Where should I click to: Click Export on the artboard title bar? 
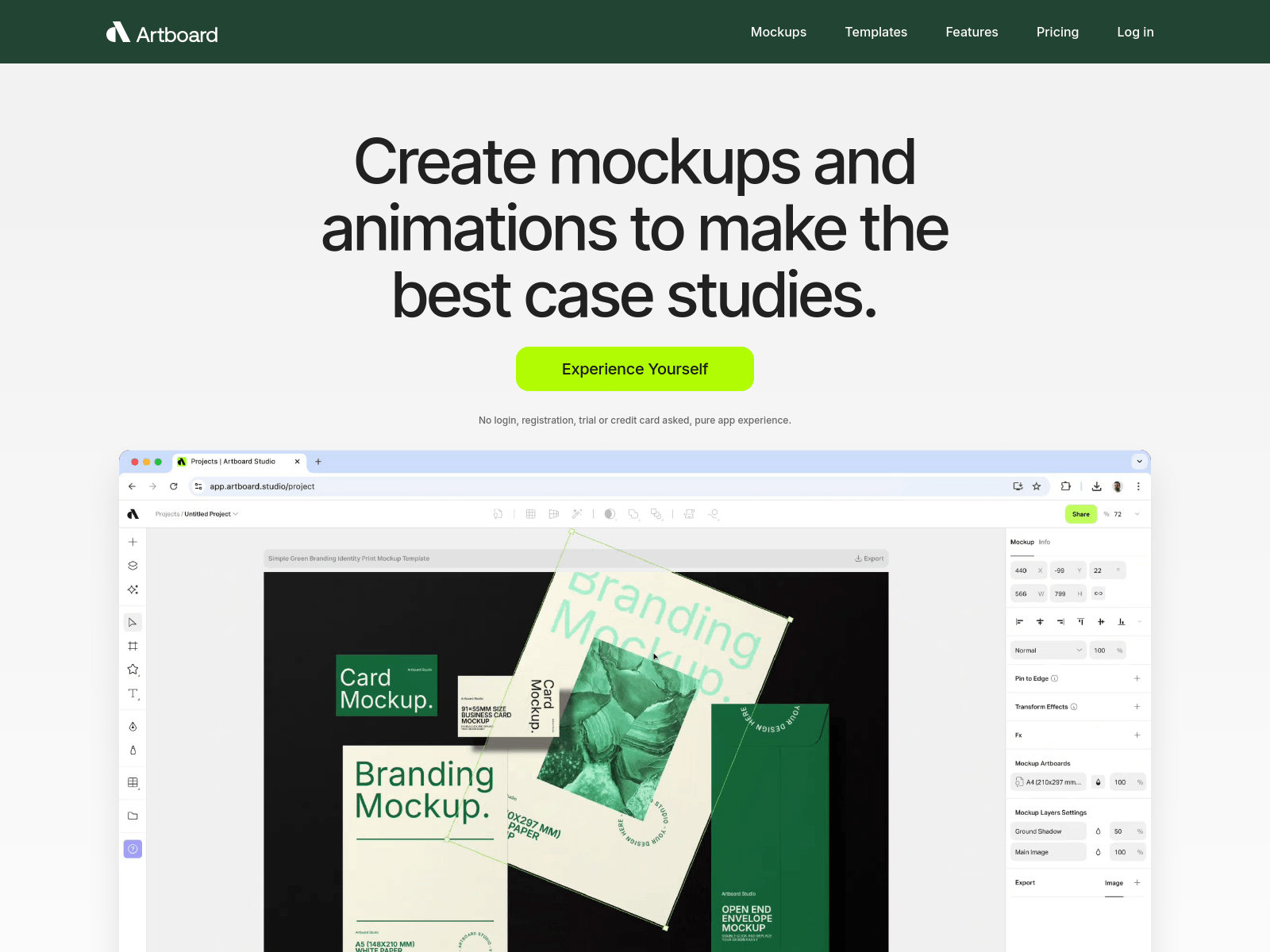pyautogui.click(x=869, y=559)
